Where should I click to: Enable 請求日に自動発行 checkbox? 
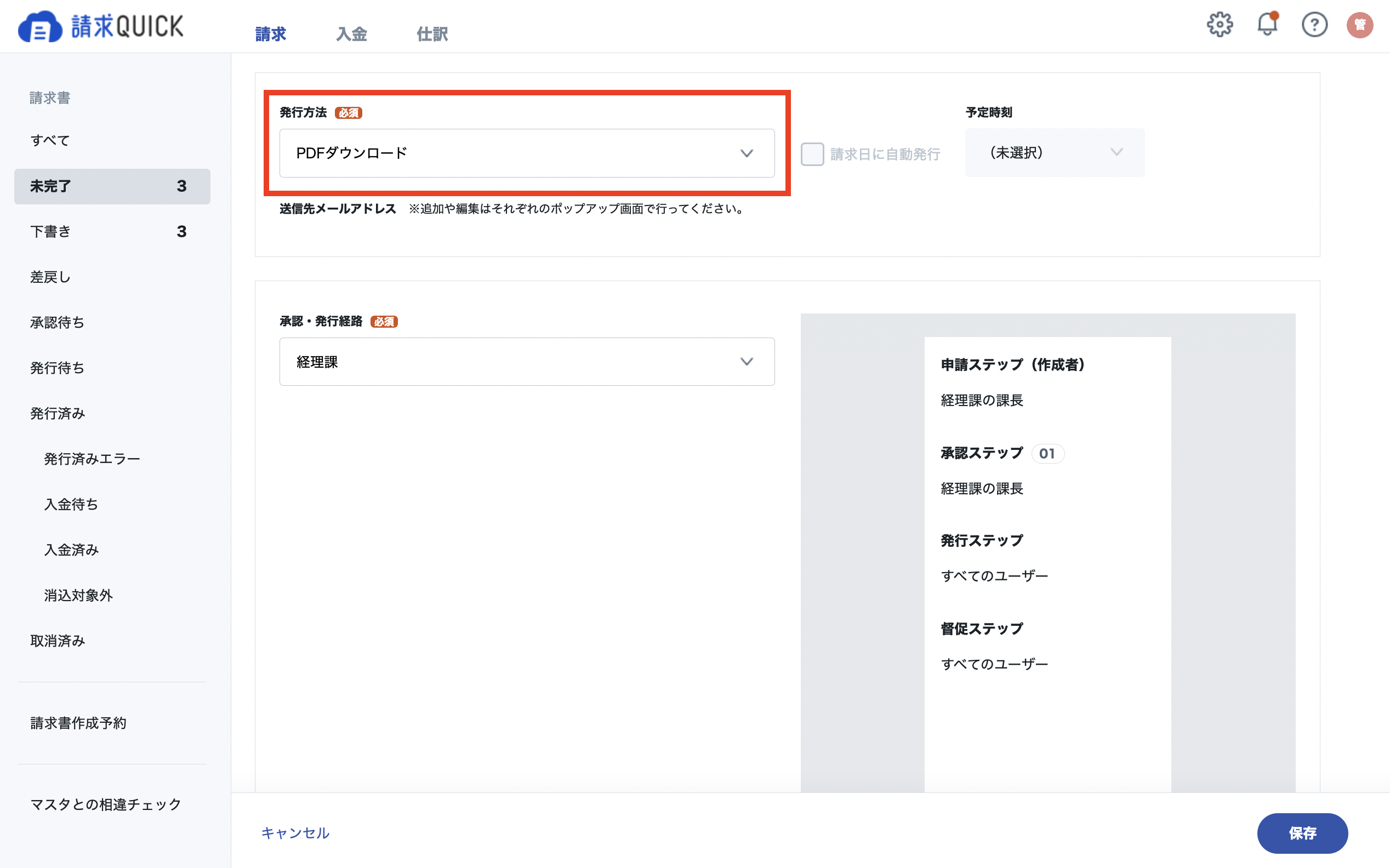pos(812,154)
